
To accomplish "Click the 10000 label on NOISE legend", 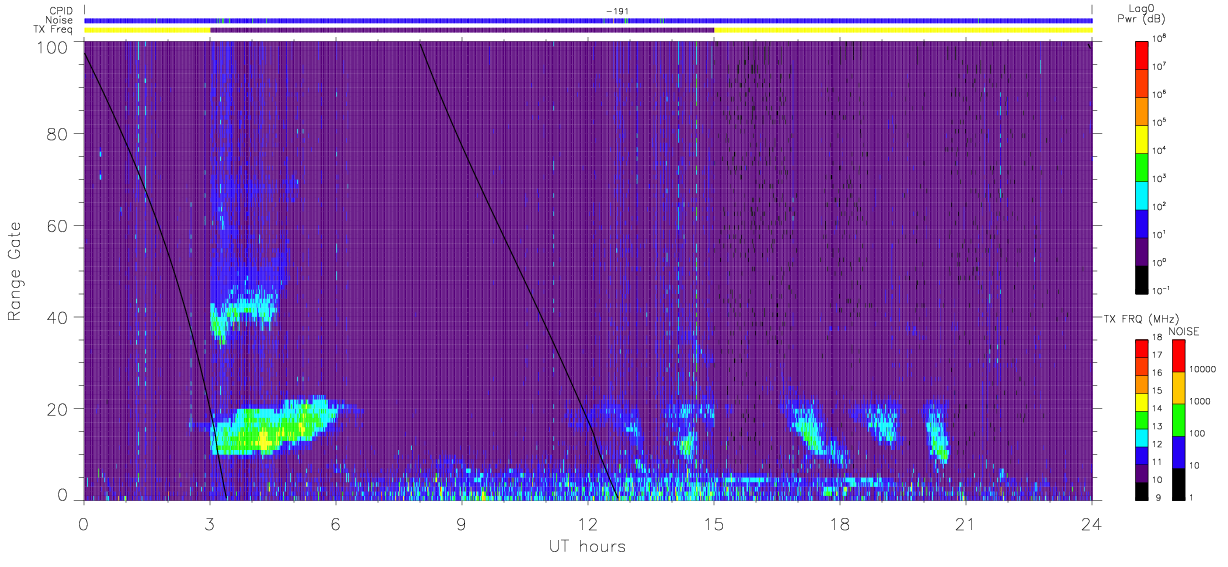I will [1202, 369].
